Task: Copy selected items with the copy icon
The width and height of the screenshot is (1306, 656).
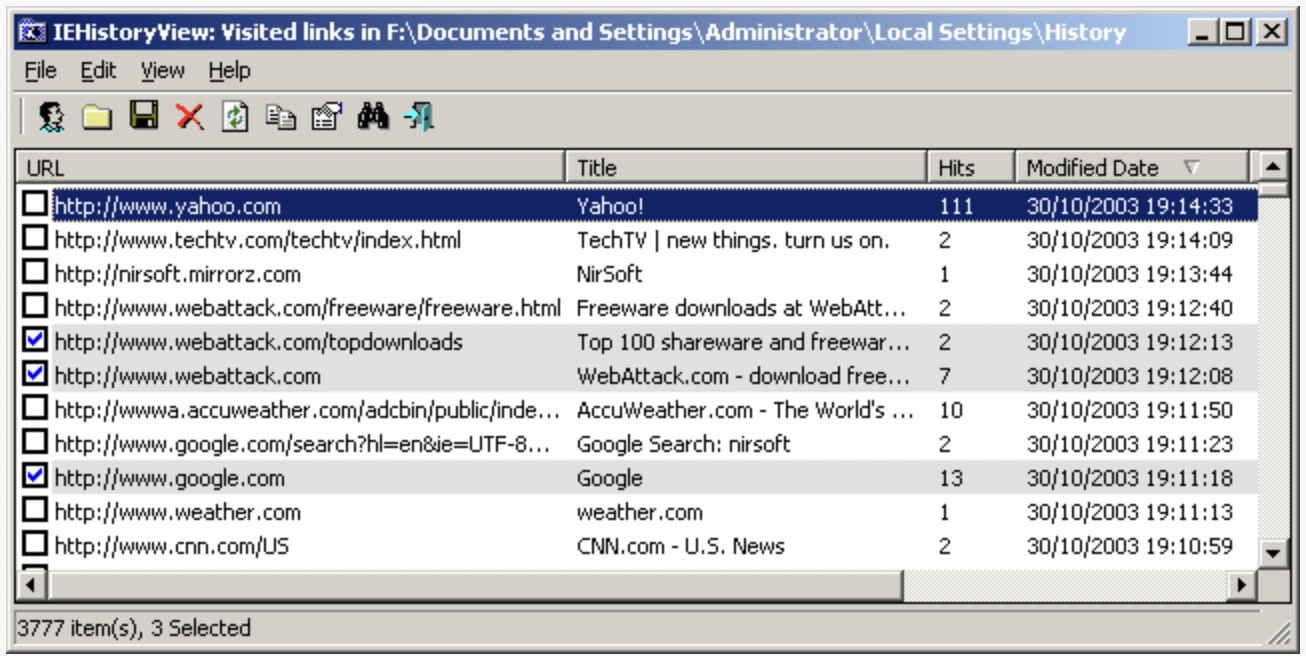Action: coord(281,117)
